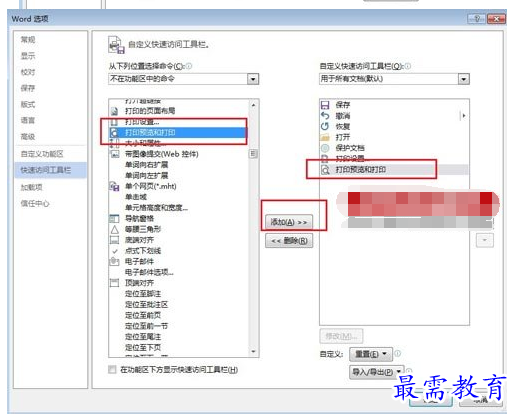
Task: Open the 高级 options category
Action: coord(28,136)
